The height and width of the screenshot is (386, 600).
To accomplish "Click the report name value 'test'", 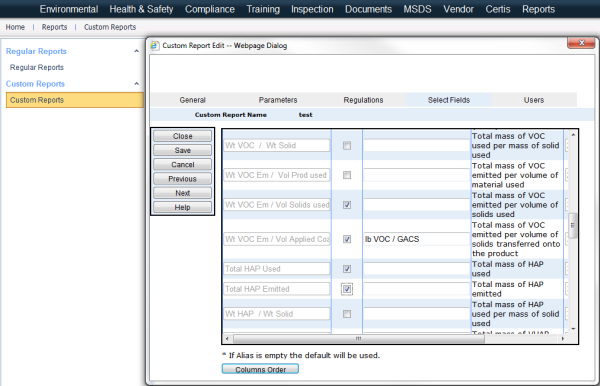I will (x=305, y=115).
